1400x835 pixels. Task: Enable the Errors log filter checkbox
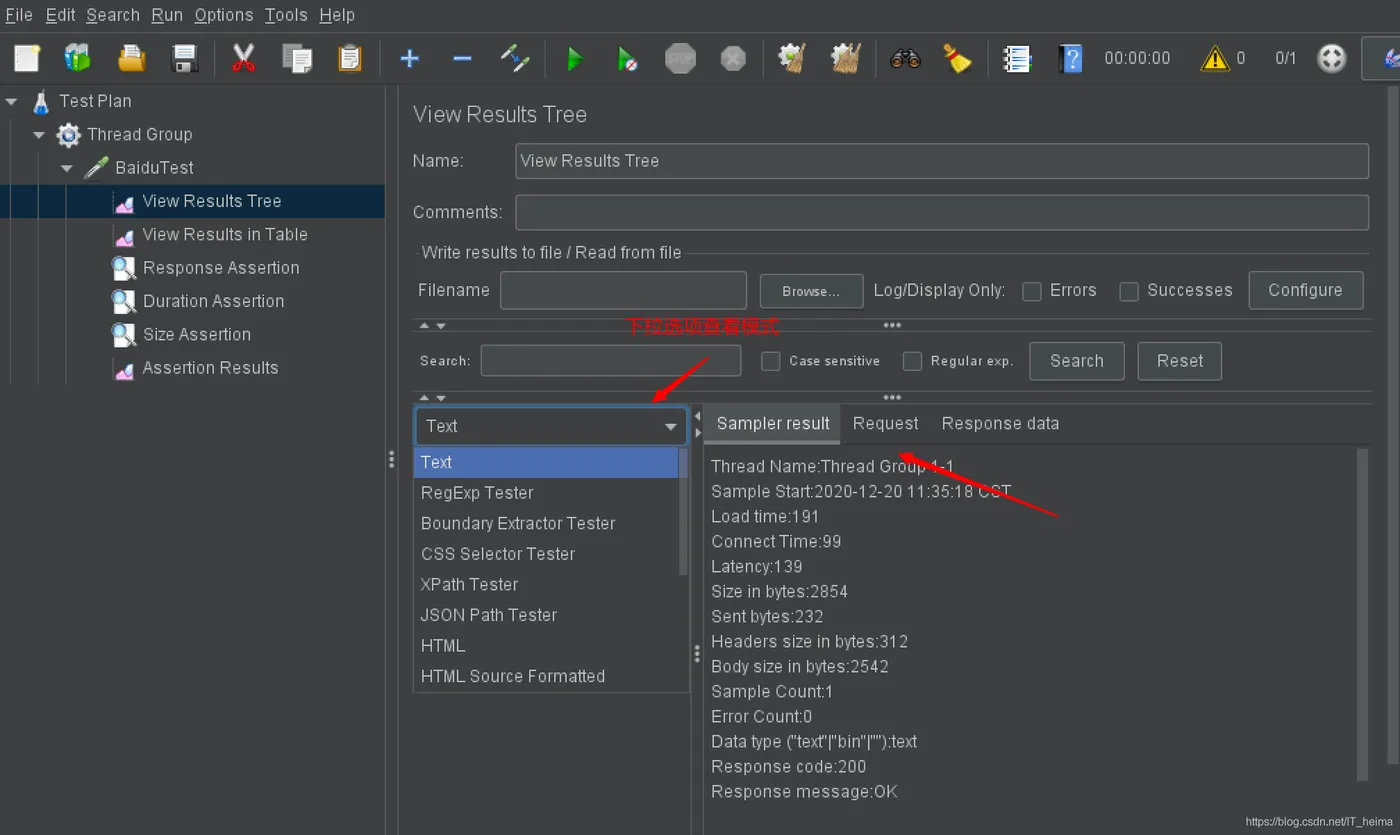[1032, 291]
